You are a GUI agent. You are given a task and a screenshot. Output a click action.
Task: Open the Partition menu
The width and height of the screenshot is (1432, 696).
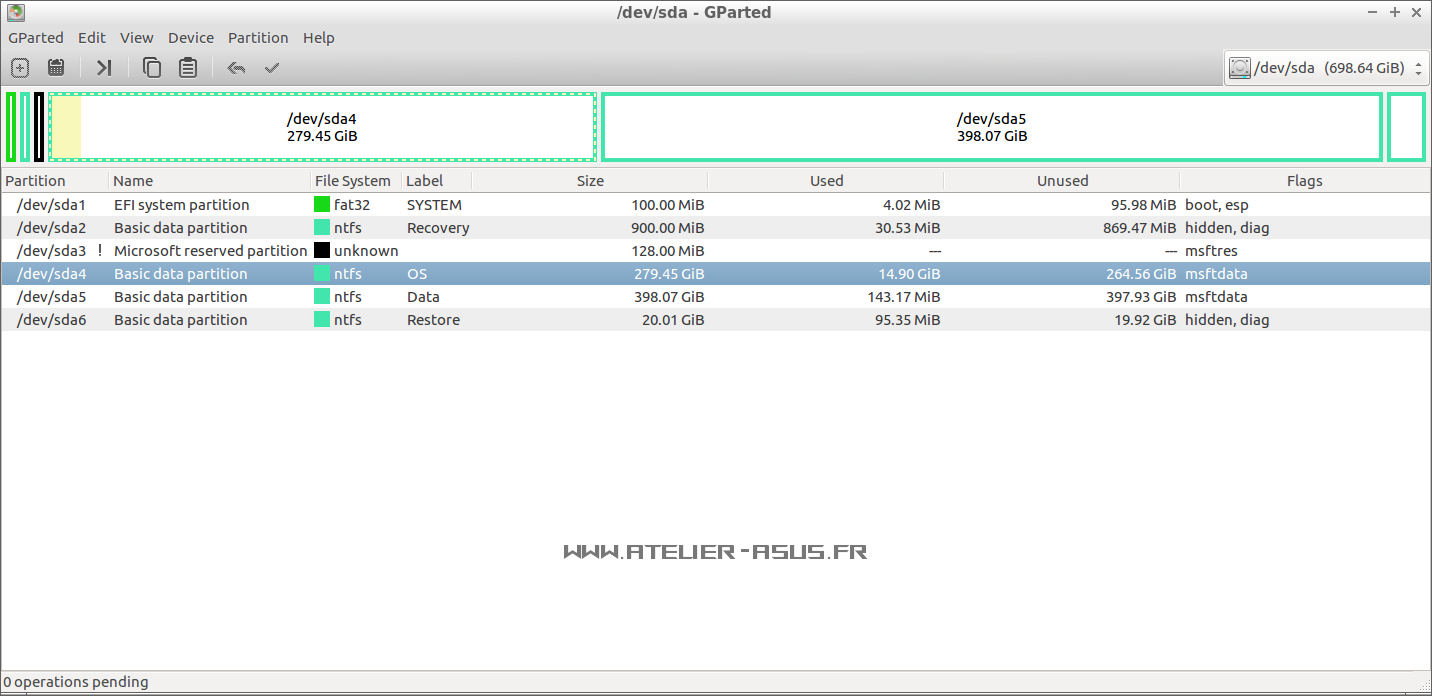(258, 38)
